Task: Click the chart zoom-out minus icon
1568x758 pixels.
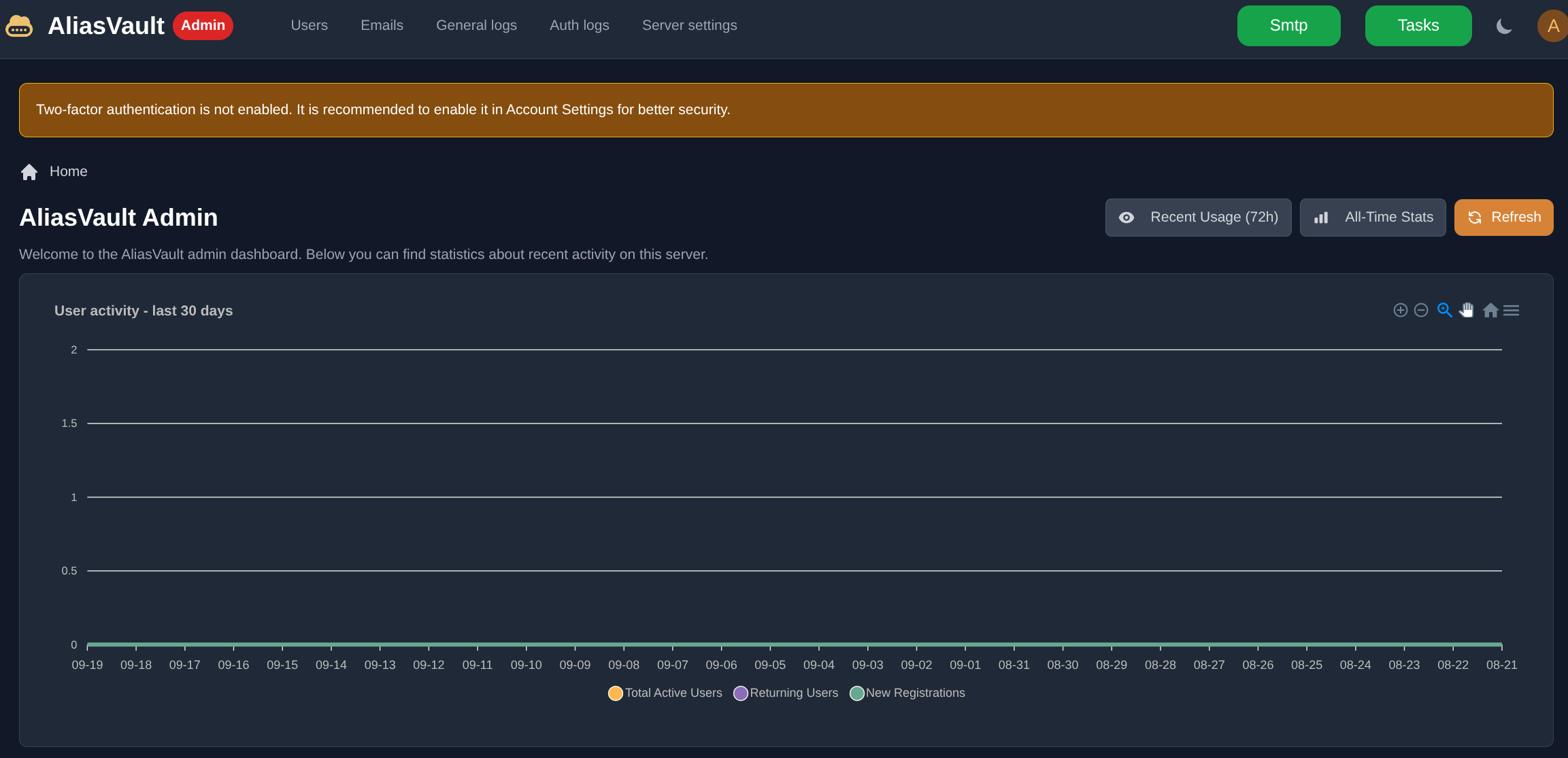Action: tap(1421, 311)
